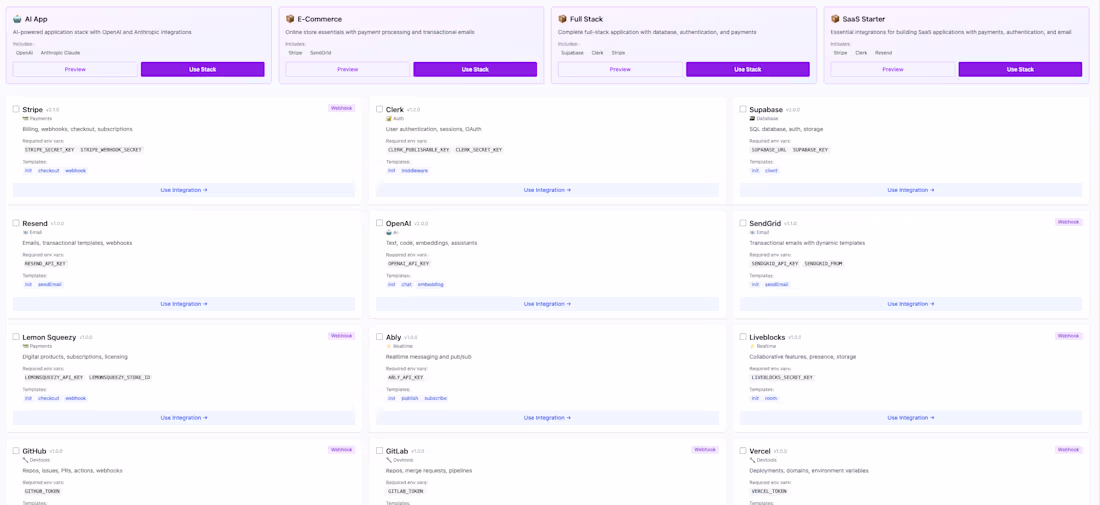Click the Clerk Auth lock icon
Image resolution: width=1100 pixels, height=505 pixels.
point(389,119)
